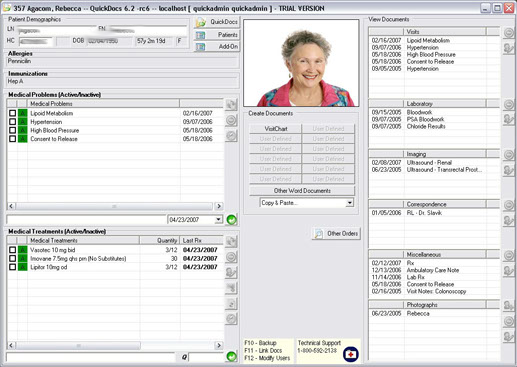Click the magnifier icon on Other Orders

(x=319, y=234)
